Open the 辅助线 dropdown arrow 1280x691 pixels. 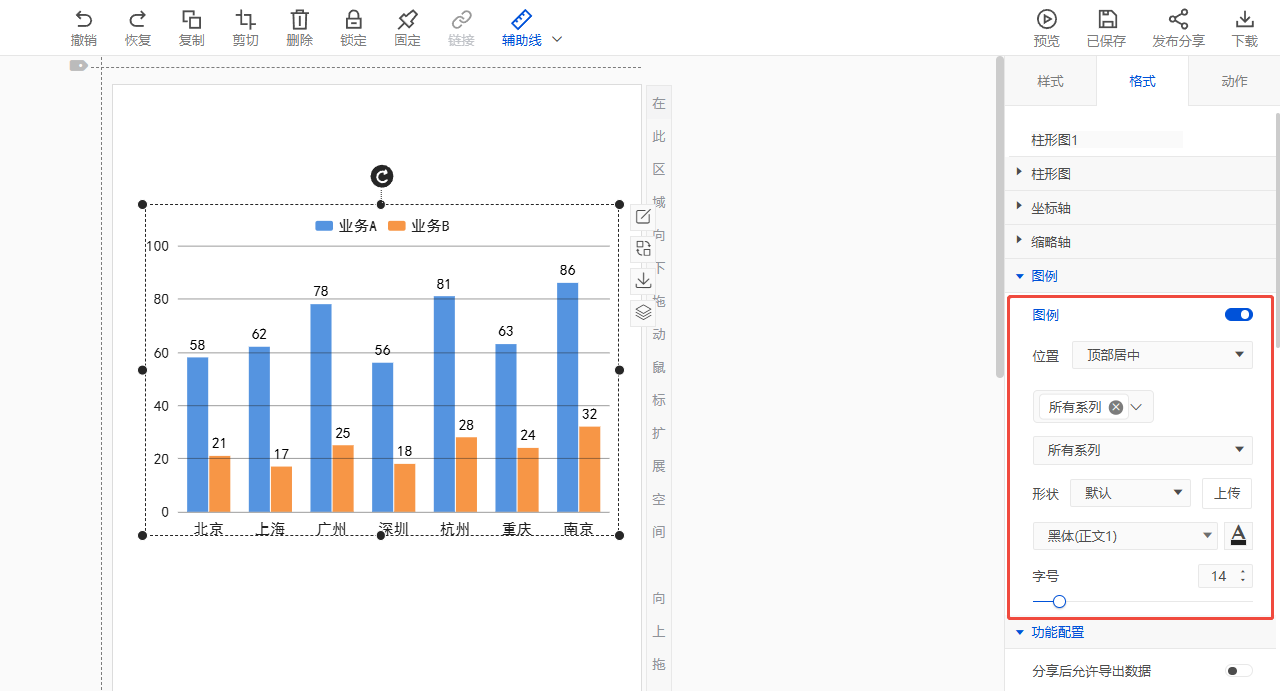click(x=558, y=39)
